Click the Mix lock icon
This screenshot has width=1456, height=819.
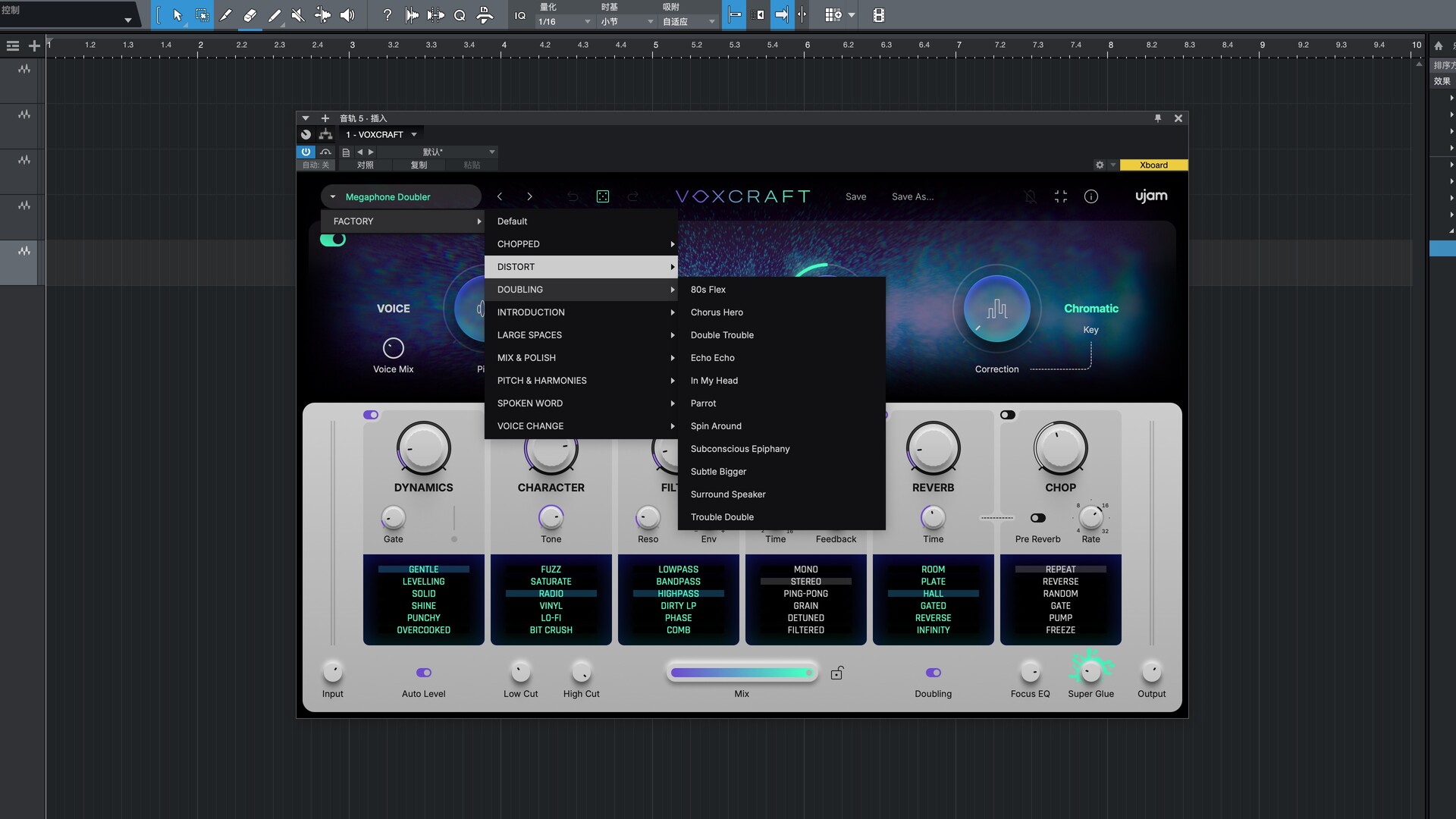(x=837, y=673)
